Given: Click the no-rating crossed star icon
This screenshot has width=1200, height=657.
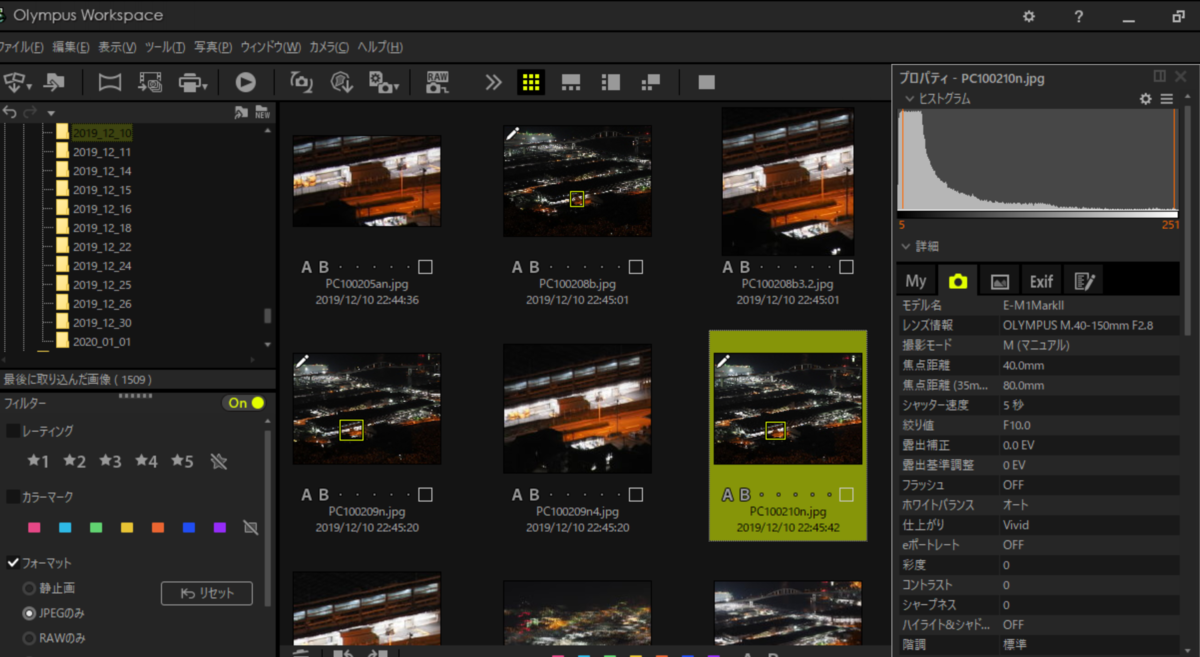Looking at the screenshot, I should [220, 461].
